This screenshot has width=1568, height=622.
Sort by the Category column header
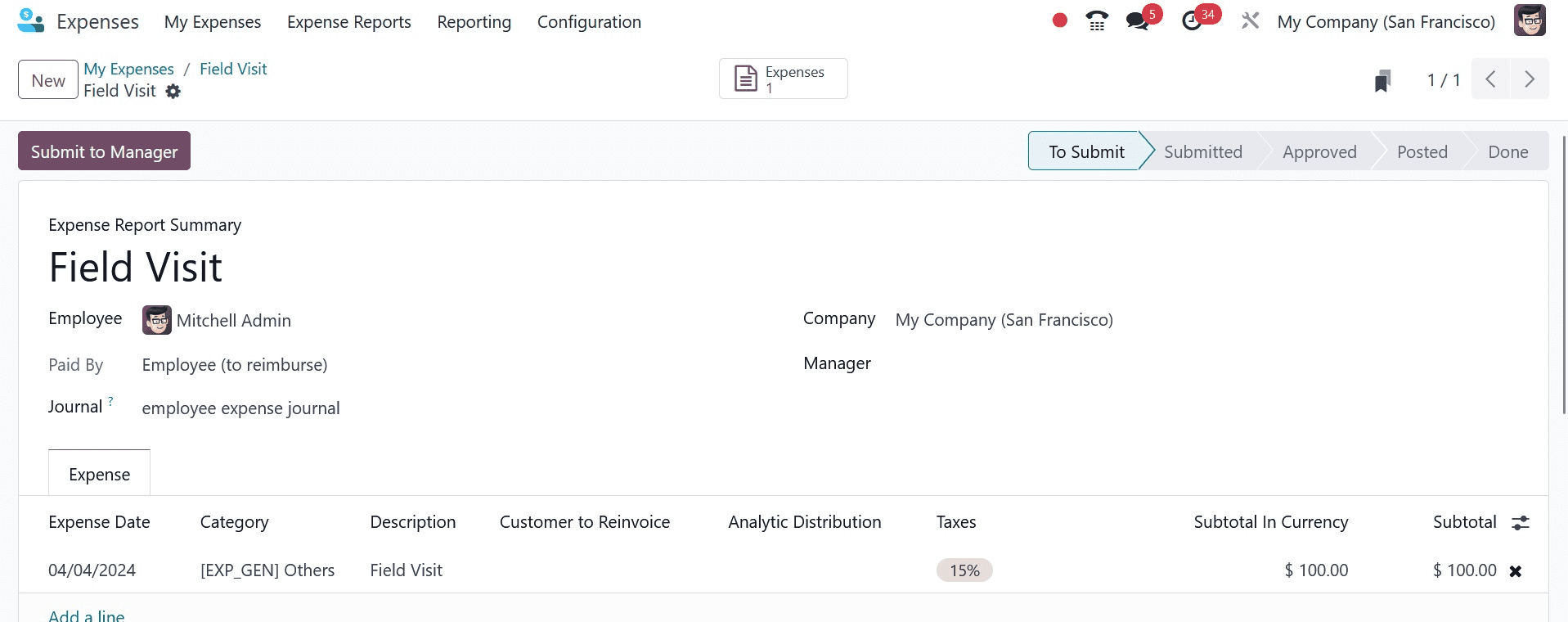(x=234, y=522)
